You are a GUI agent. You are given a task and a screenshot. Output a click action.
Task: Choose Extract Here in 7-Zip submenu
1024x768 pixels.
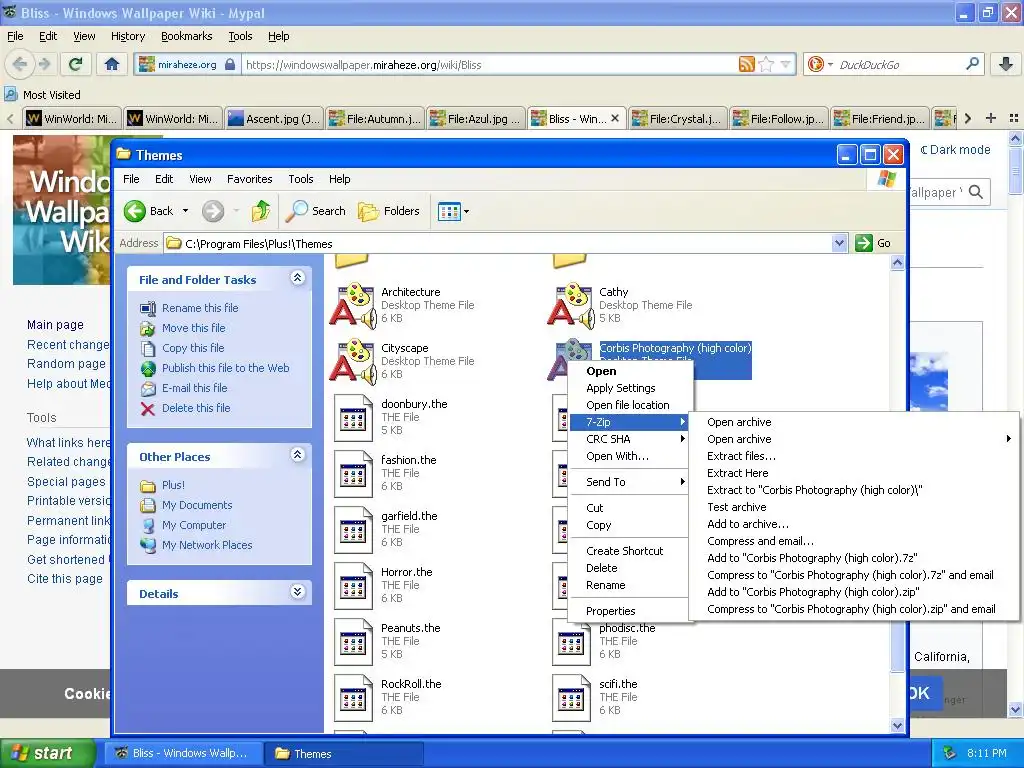point(853,473)
